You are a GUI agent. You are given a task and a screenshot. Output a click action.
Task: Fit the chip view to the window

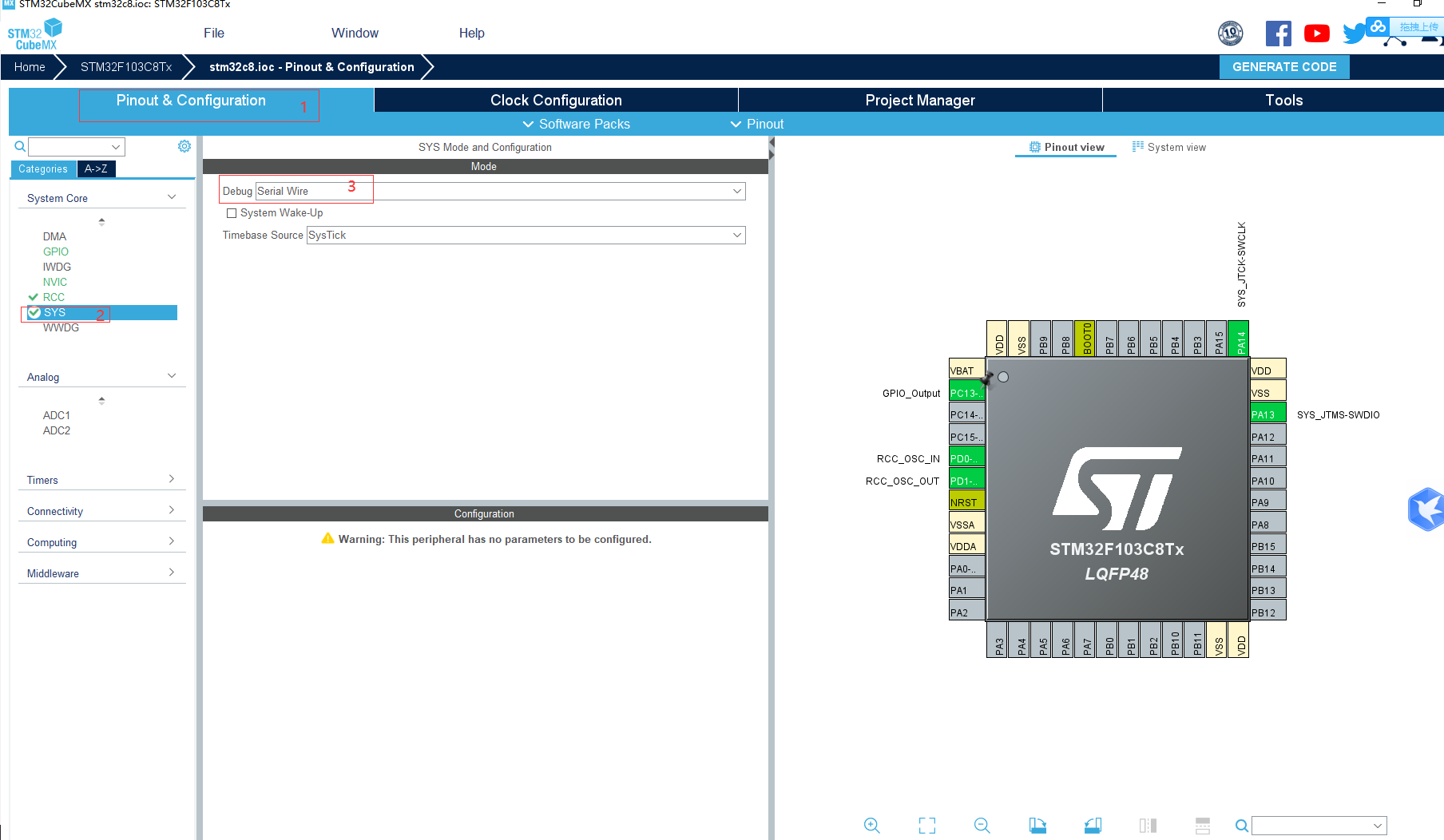[x=927, y=826]
